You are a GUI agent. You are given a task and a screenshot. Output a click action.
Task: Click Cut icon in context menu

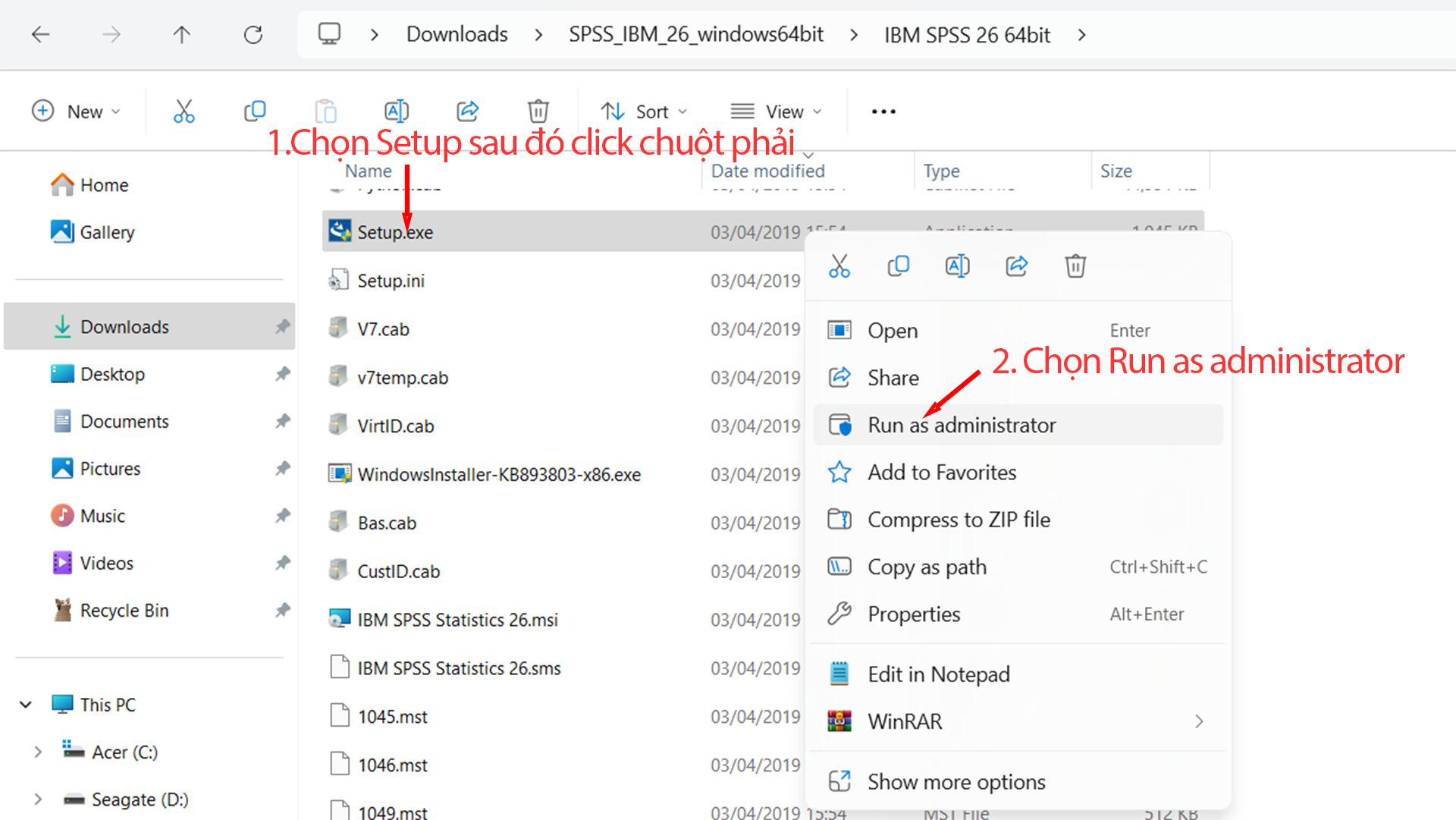[x=839, y=266]
